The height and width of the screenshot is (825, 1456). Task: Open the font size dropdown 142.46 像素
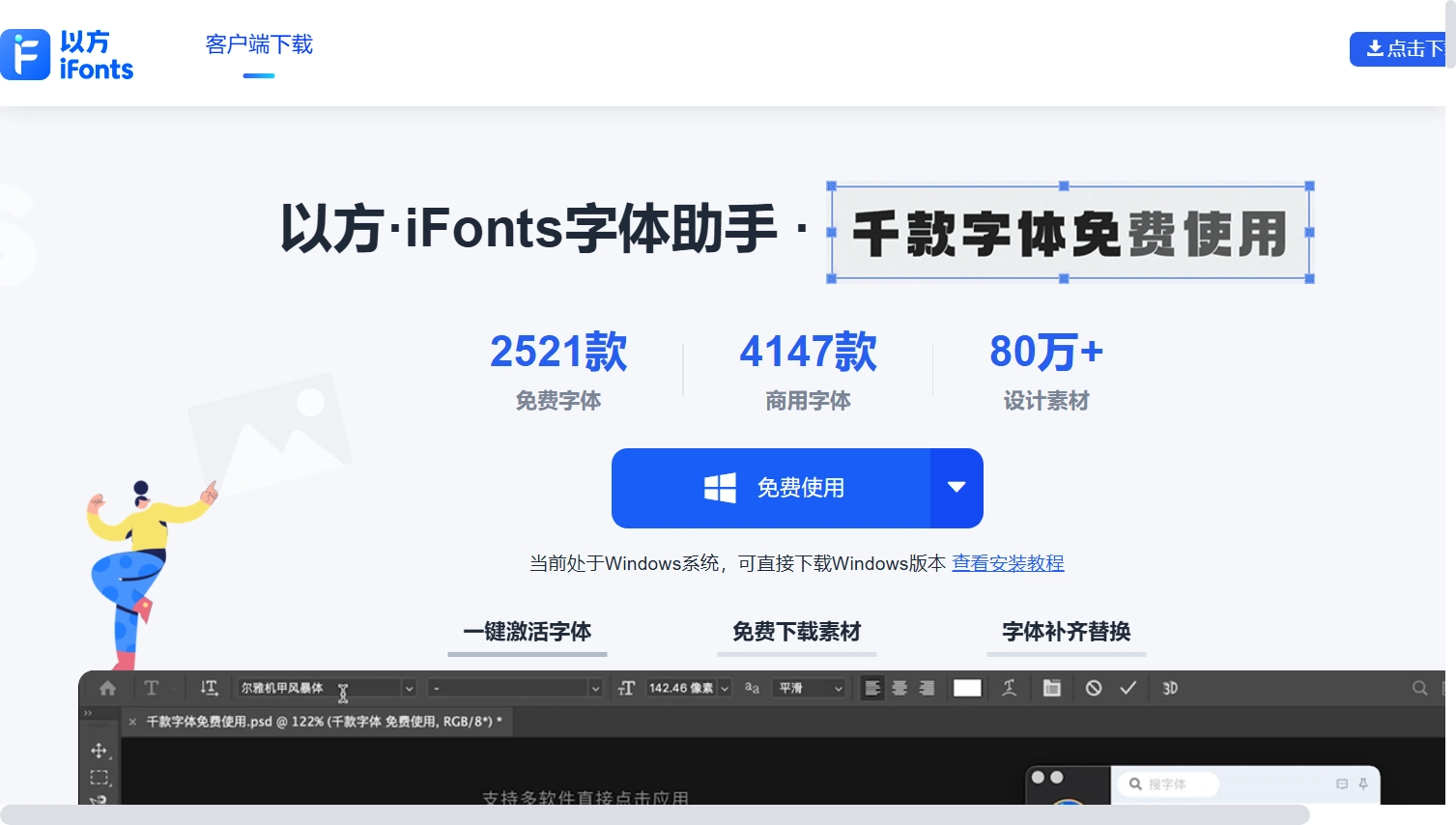689,688
